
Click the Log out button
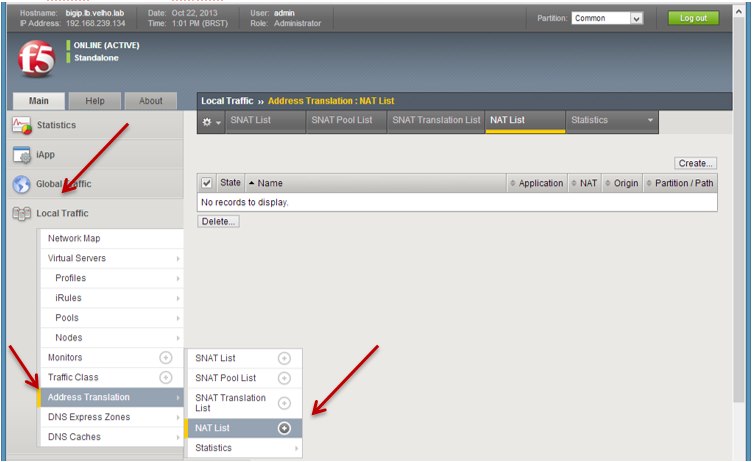coord(693,18)
